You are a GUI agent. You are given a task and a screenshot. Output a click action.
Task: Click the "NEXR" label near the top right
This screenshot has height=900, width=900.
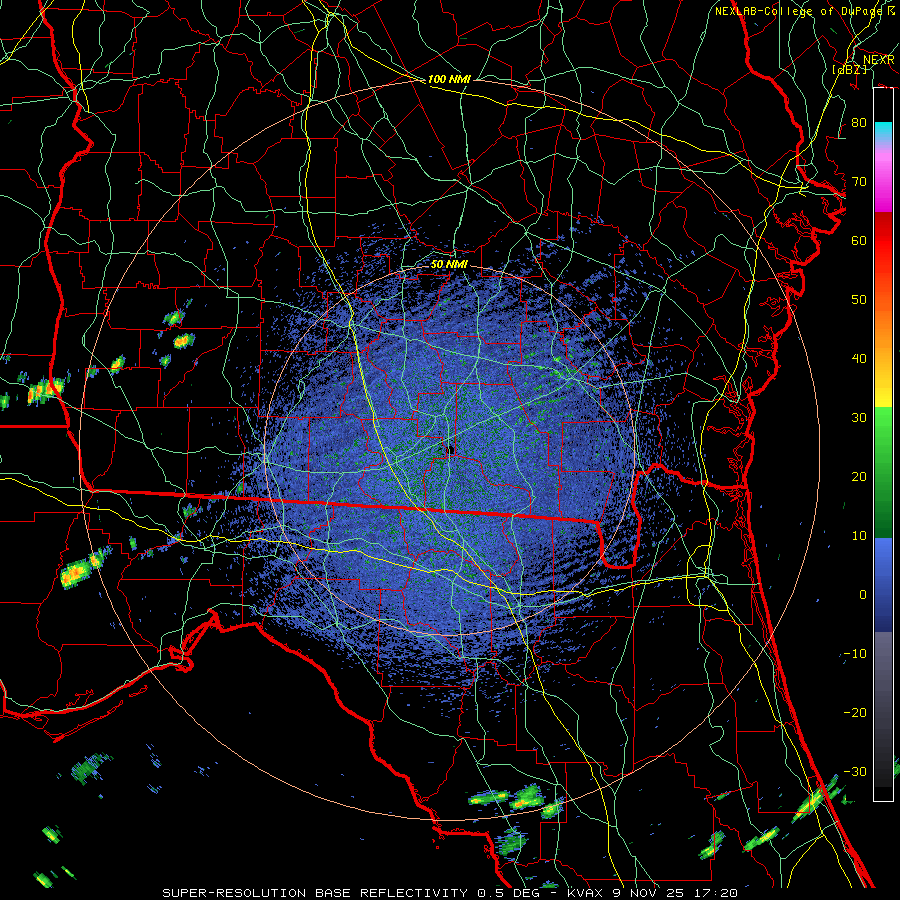coord(878,60)
